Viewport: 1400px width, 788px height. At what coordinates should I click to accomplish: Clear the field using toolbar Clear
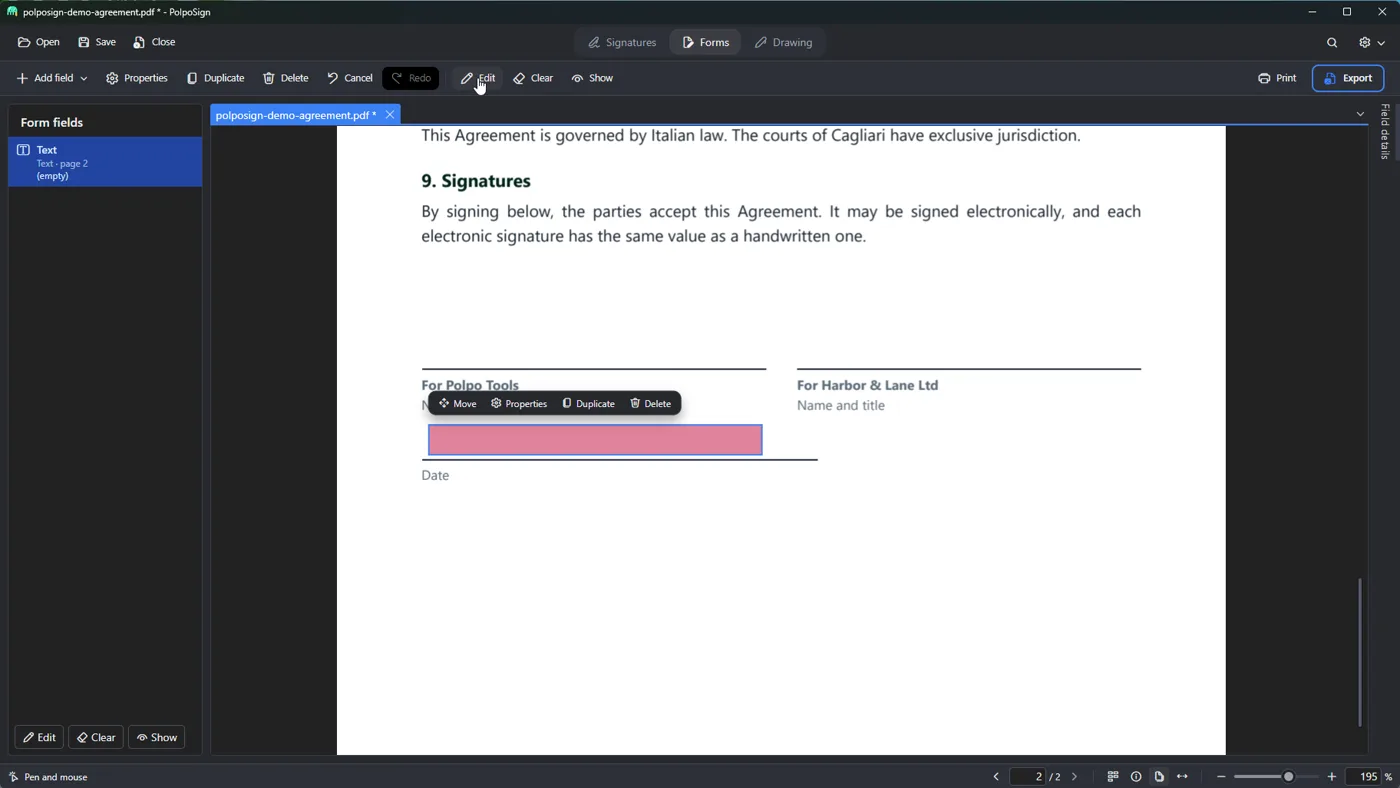(533, 78)
